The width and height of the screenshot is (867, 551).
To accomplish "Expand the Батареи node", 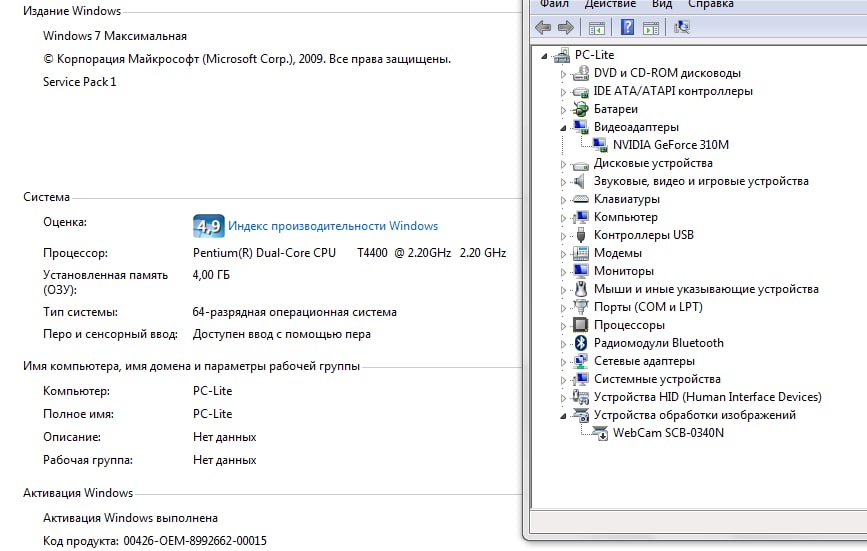I will (x=563, y=110).
